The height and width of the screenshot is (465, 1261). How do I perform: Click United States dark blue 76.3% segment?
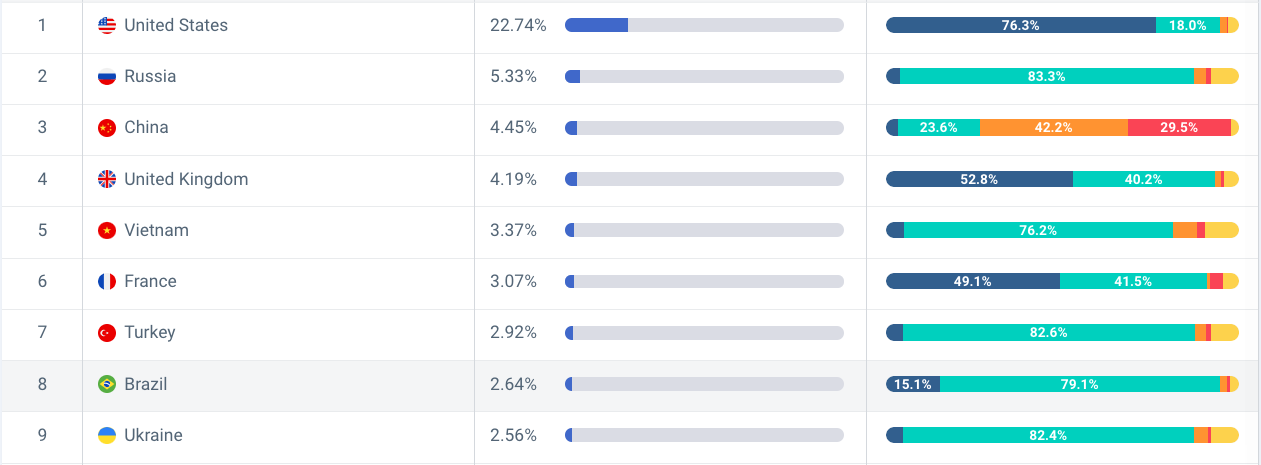(x=1021, y=25)
